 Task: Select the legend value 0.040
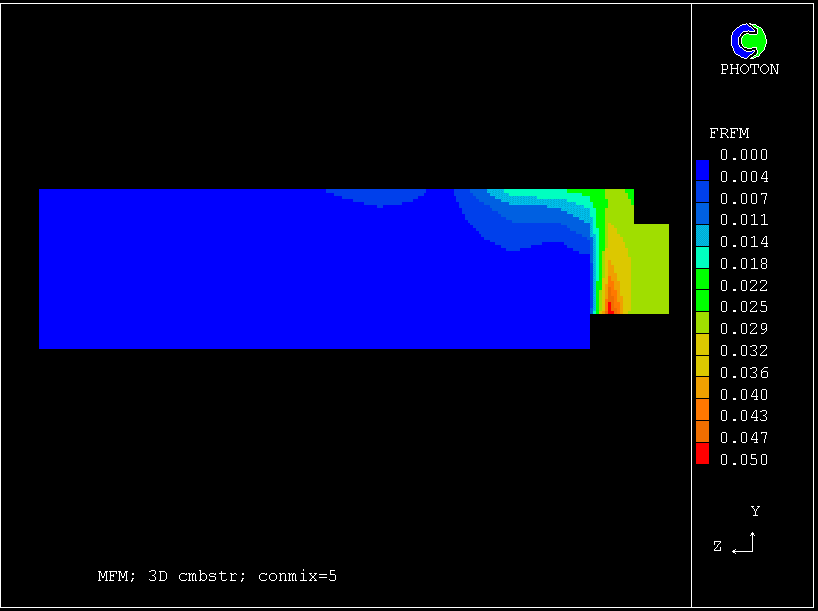click(744, 394)
